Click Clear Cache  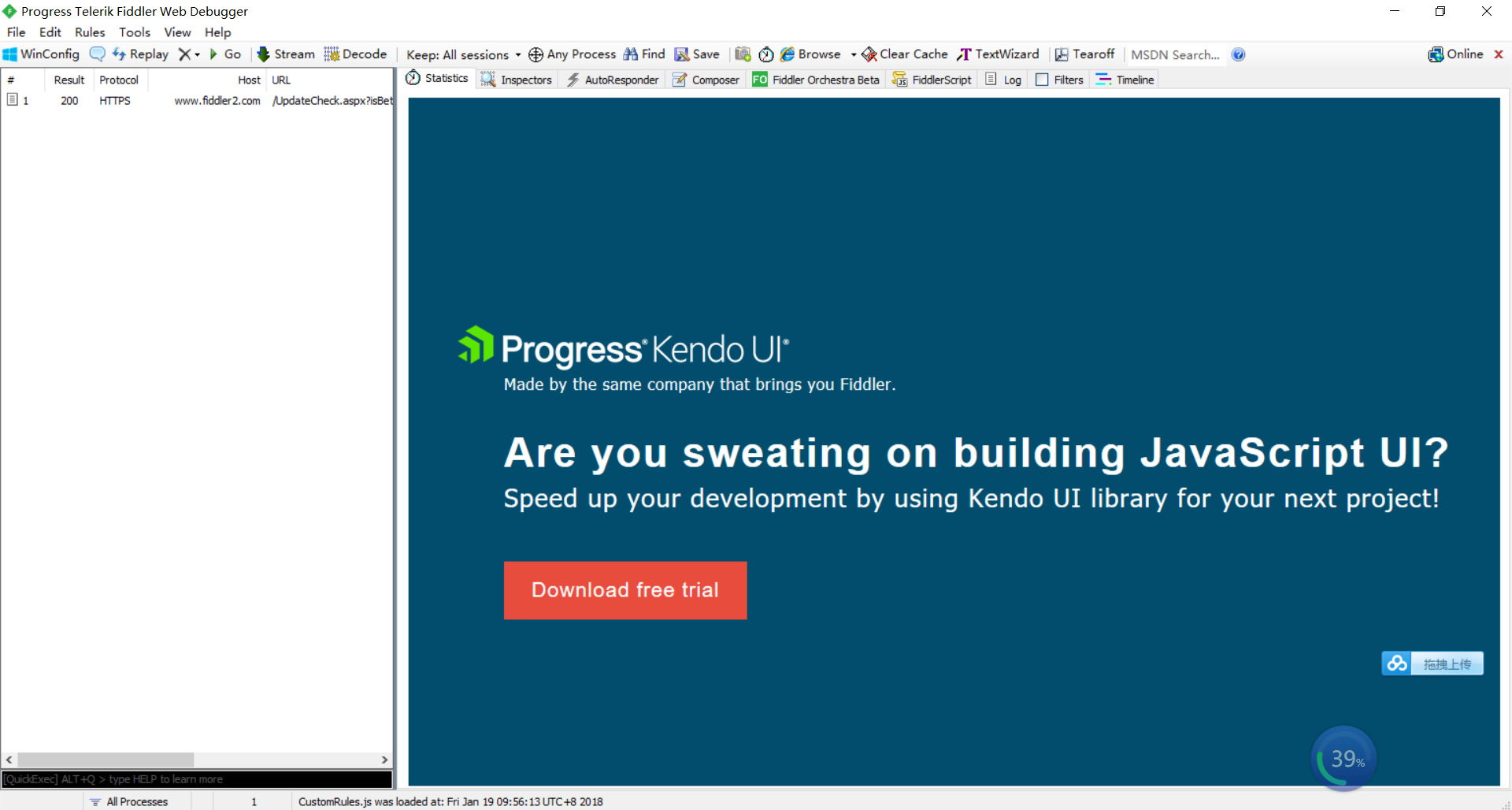(905, 54)
